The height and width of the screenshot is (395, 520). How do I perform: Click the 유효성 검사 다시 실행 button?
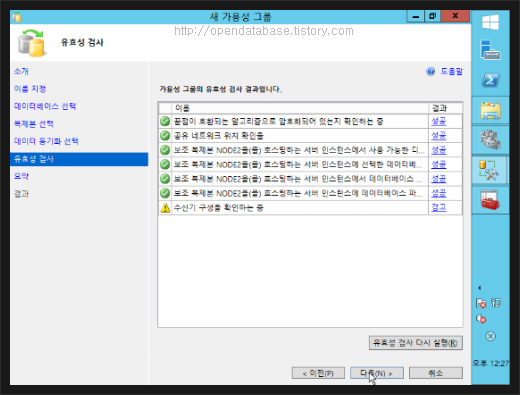point(416,343)
